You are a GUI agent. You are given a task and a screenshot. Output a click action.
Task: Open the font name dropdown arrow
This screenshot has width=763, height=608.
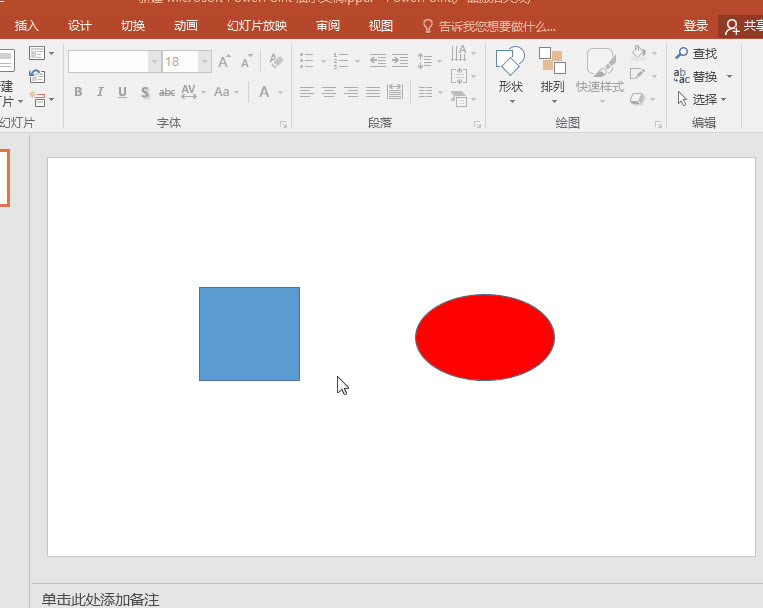point(154,62)
